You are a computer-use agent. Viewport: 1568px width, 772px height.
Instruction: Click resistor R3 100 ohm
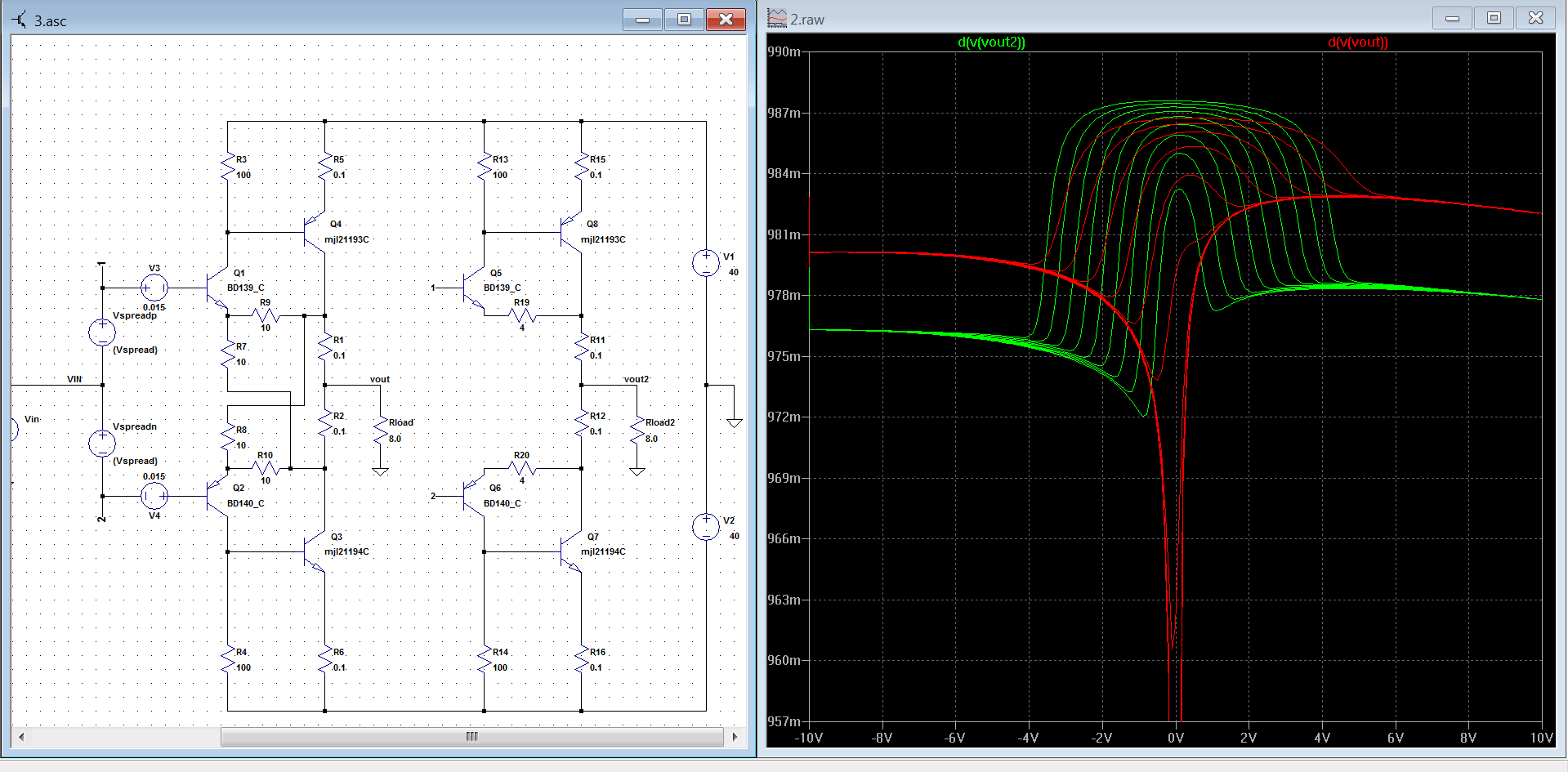tap(228, 167)
